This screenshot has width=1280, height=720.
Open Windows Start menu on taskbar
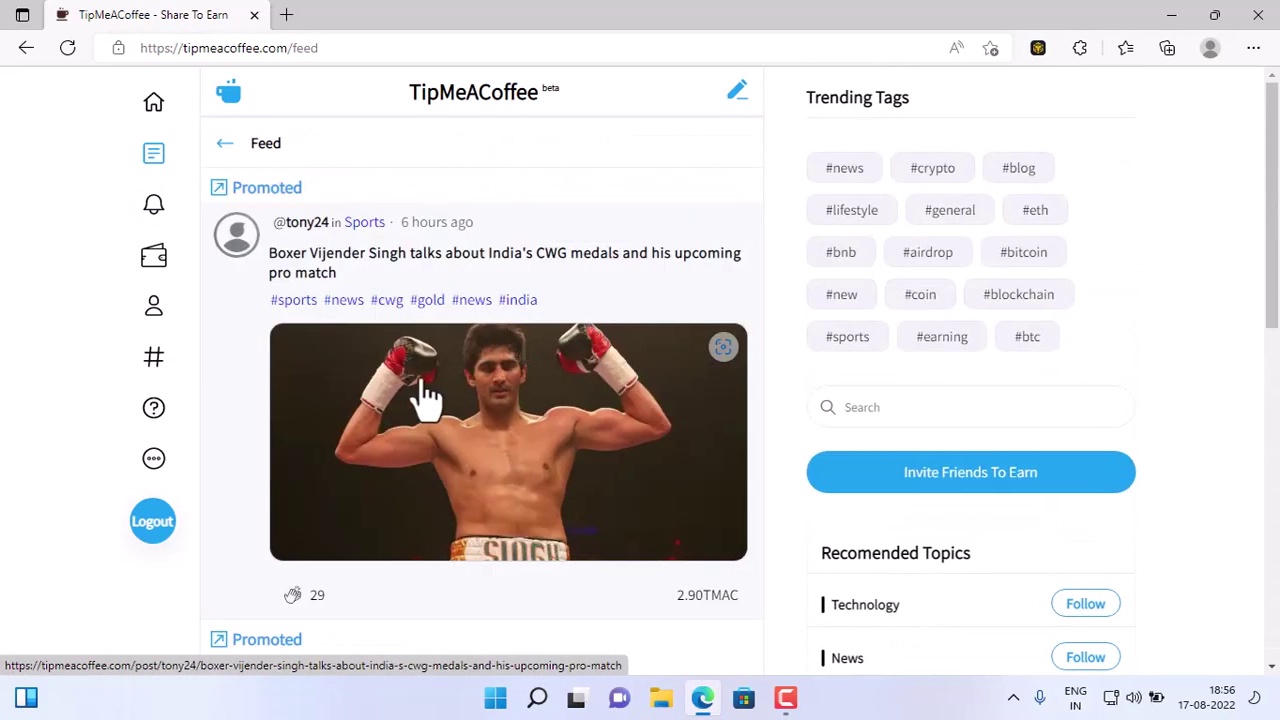(x=495, y=698)
